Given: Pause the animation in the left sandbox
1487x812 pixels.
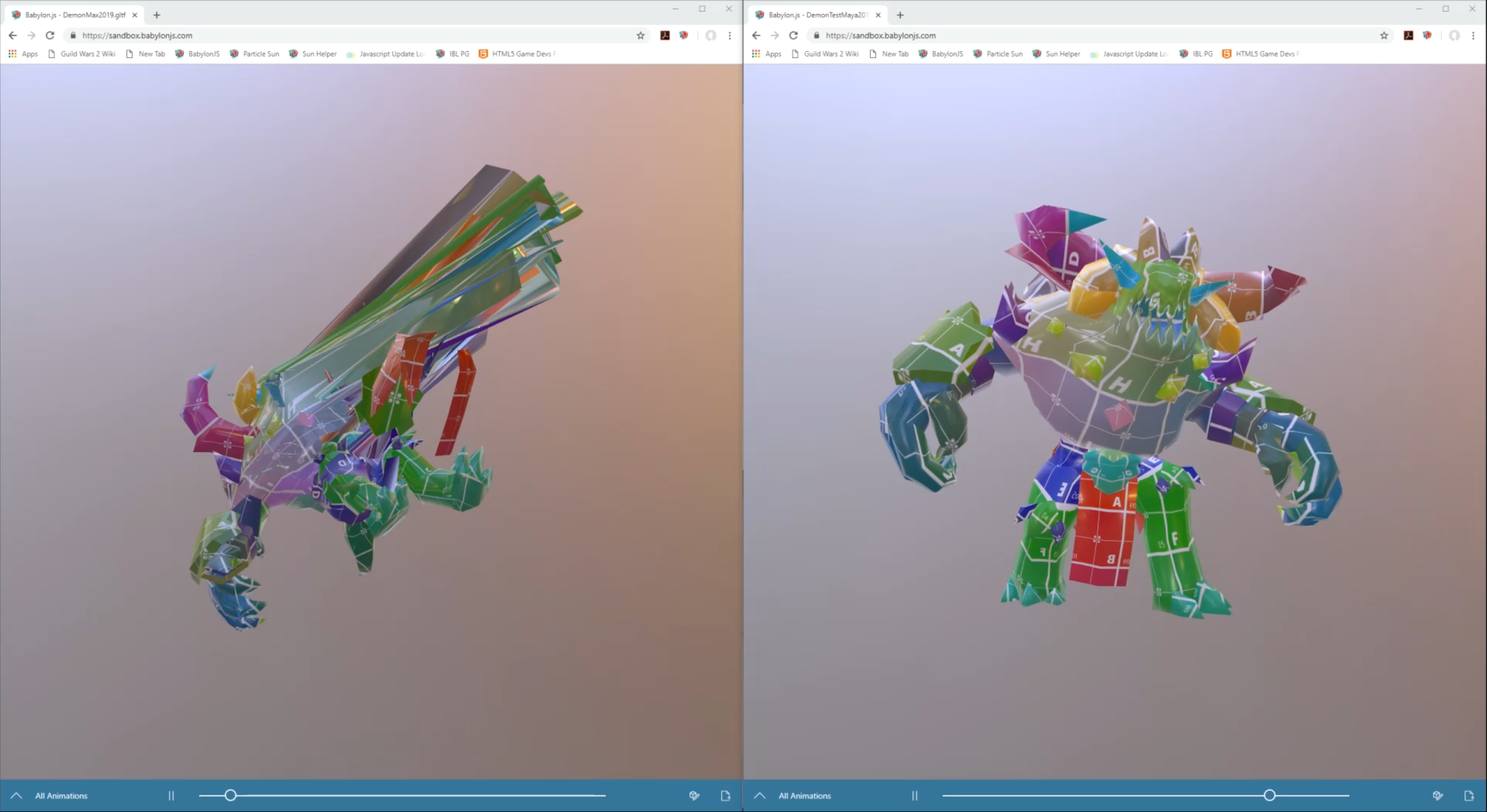Looking at the screenshot, I should pyautogui.click(x=171, y=796).
